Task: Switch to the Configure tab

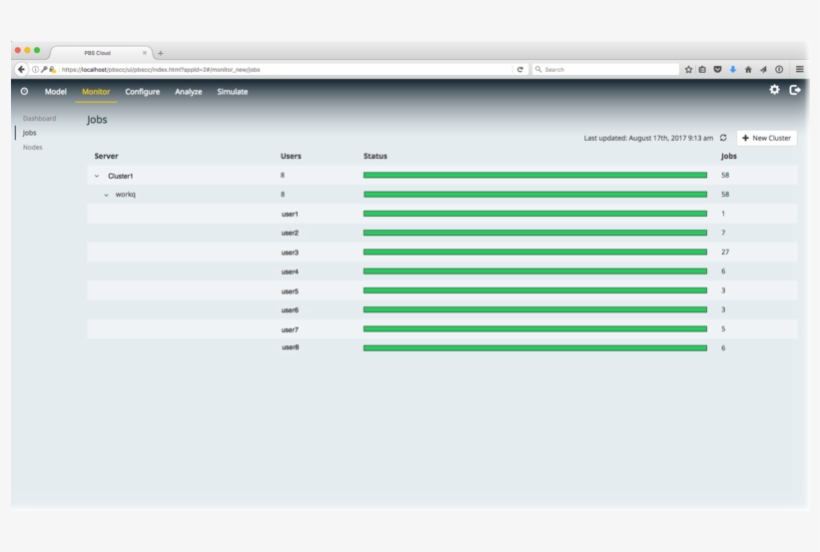Action: tap(142, 92)
